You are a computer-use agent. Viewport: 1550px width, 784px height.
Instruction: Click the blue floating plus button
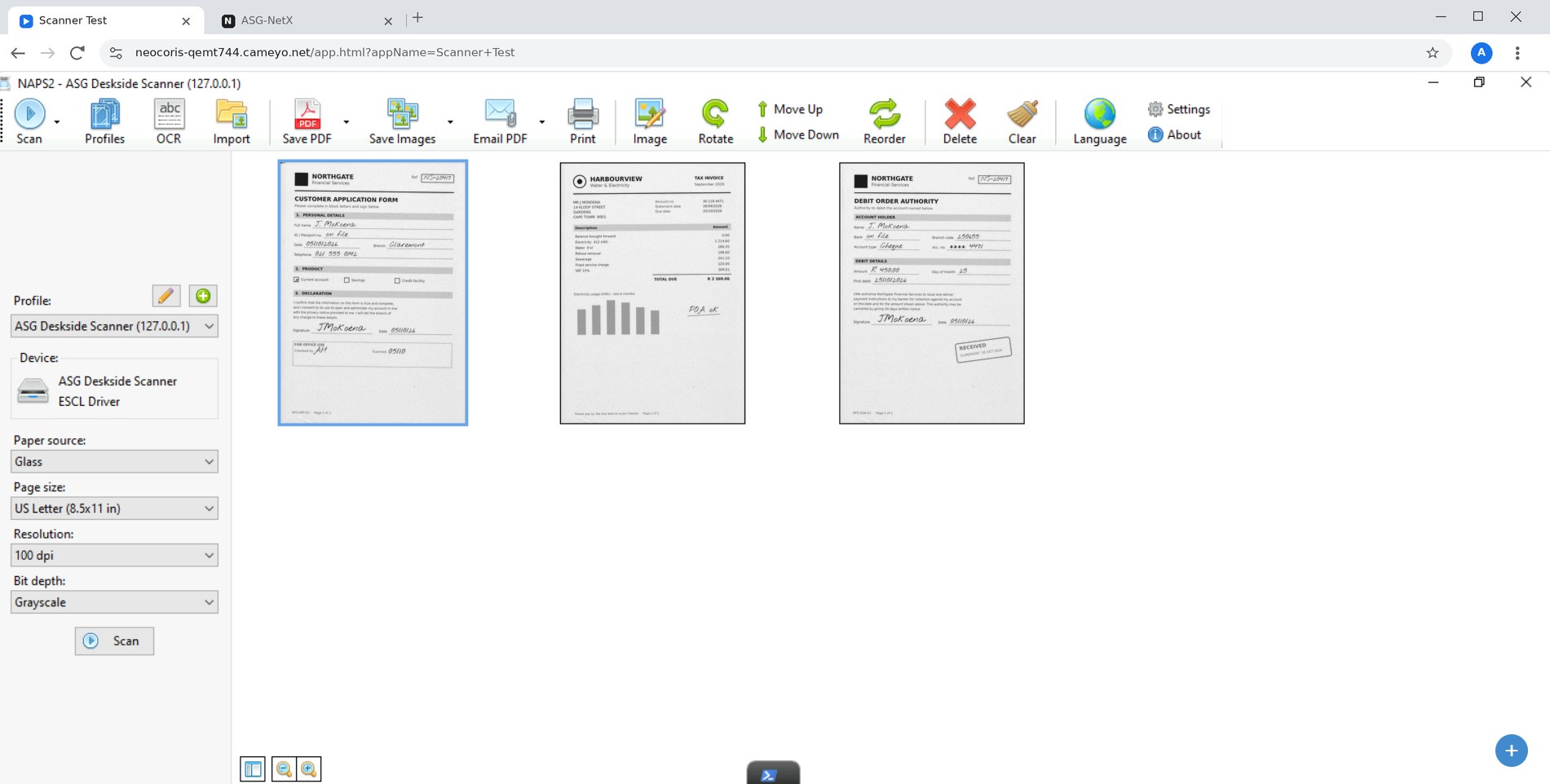[x=1511, y=751]
